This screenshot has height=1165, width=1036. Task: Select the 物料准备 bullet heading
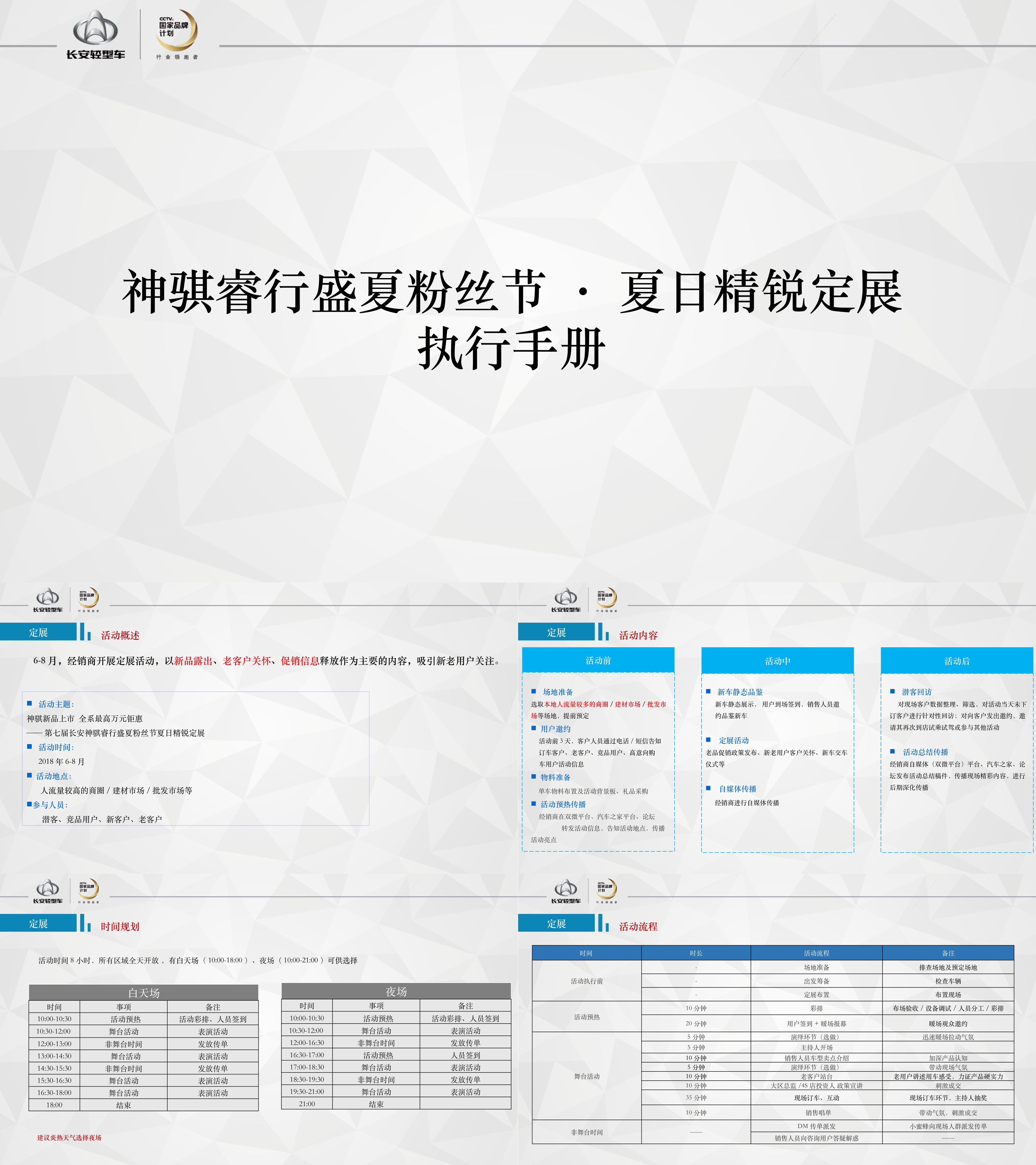(555, 777)
